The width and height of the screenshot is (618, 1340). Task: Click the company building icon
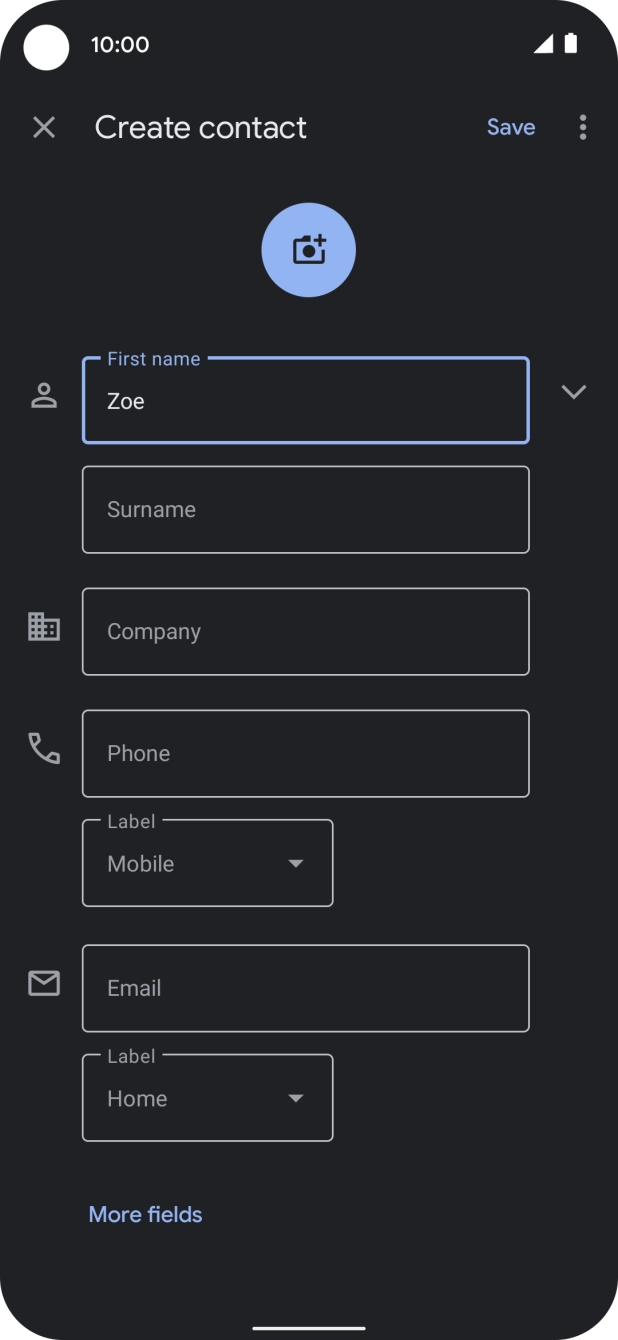tap(44, 627)
